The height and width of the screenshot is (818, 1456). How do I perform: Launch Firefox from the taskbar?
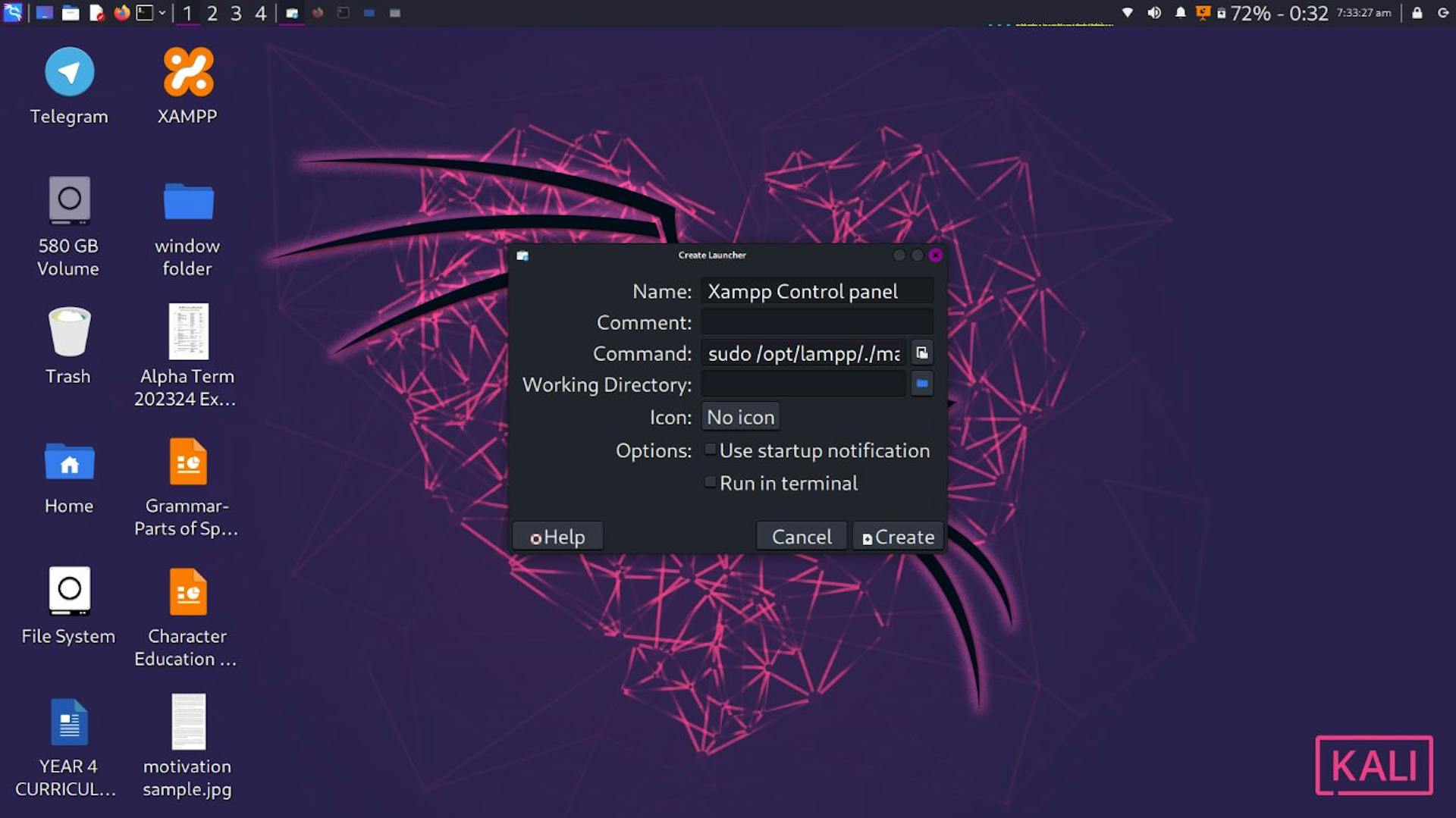click(121, 12)
